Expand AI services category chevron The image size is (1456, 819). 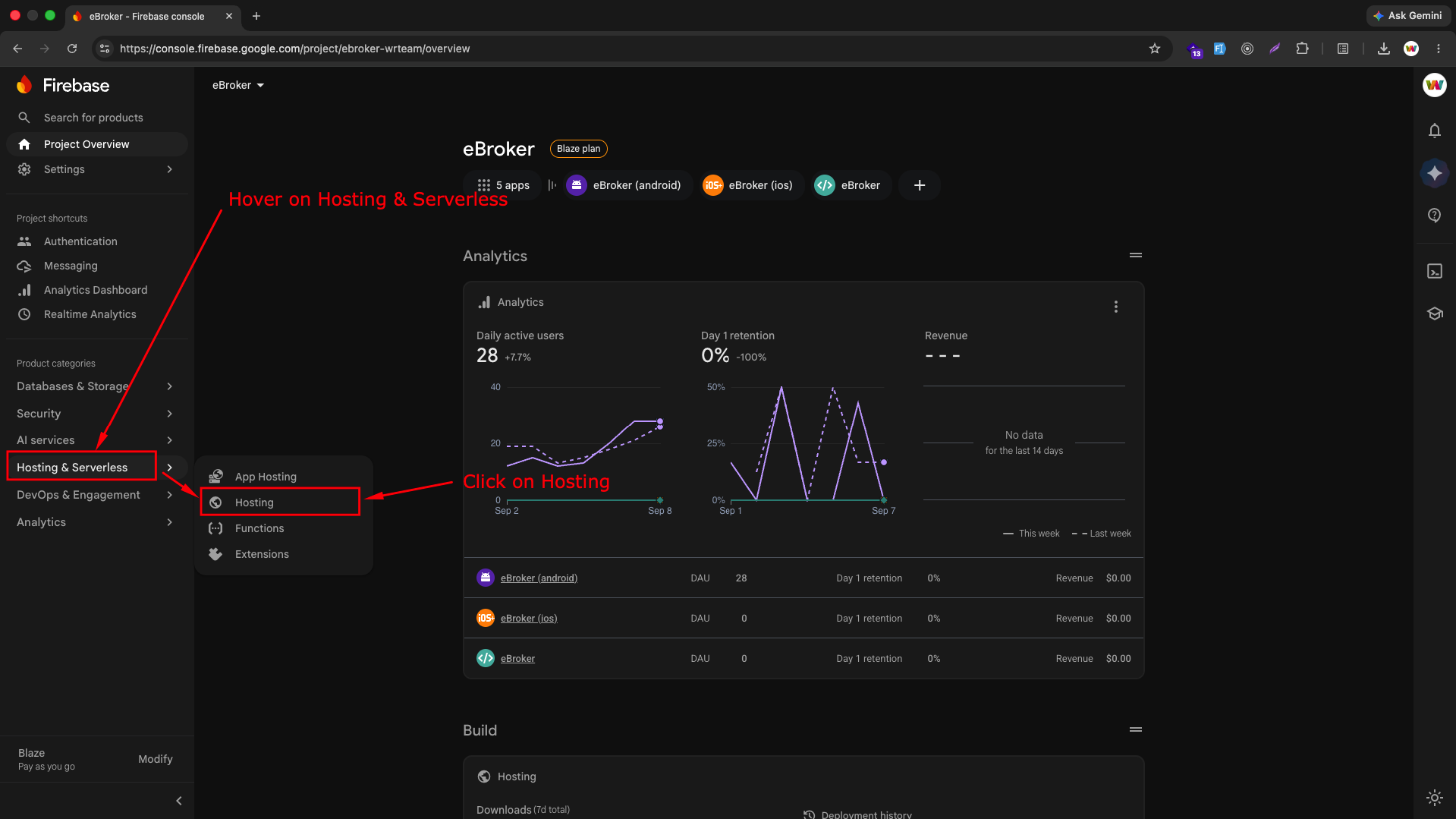(x=170, y=440)
